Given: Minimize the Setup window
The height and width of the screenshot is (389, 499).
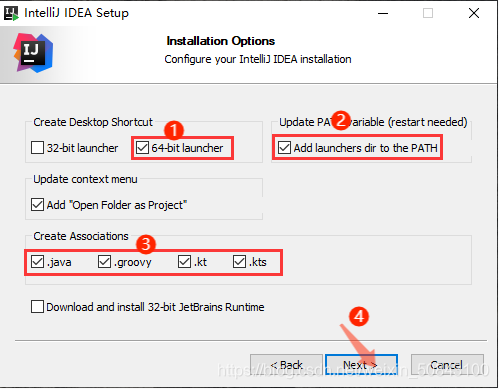Looking at the screenshot, I should 383,13.
